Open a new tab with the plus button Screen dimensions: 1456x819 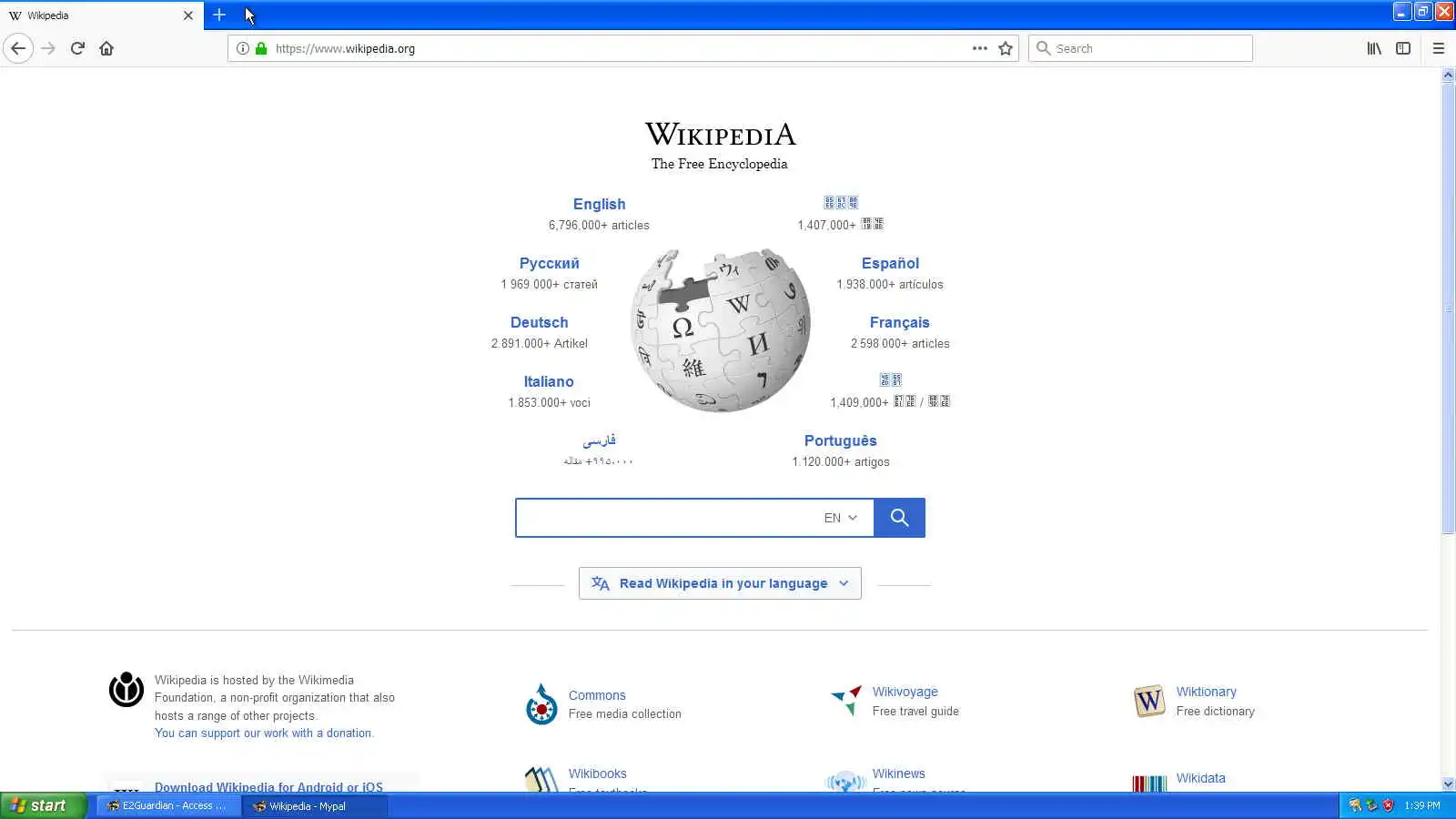(x=219, y=15)
